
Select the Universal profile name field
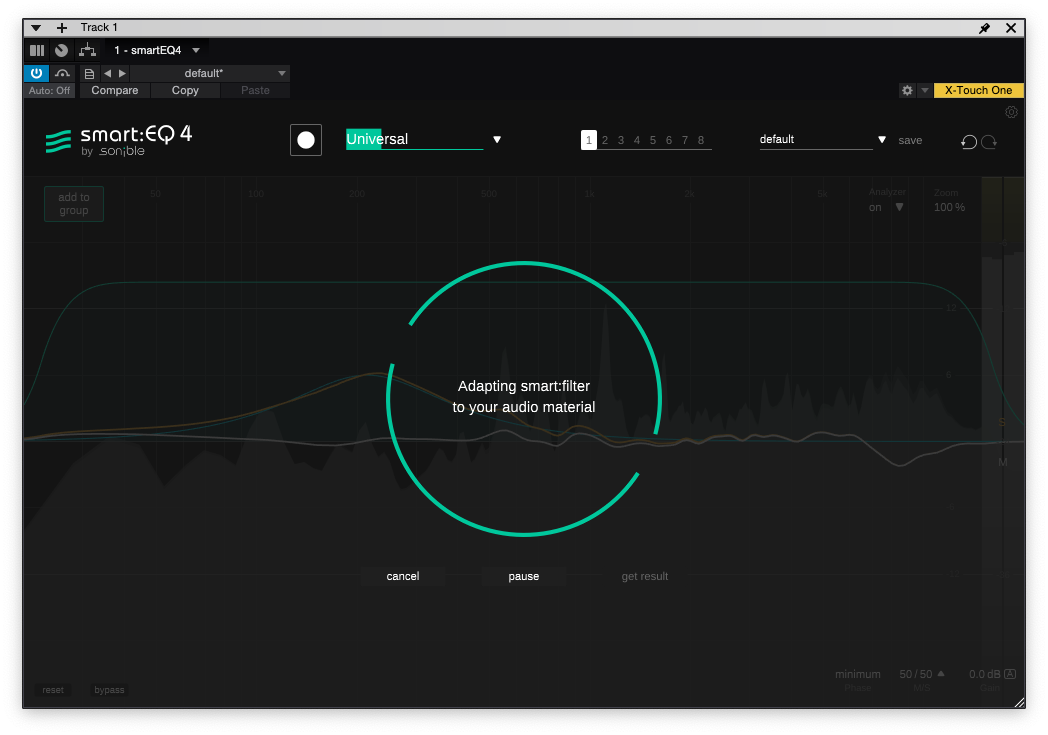(414, 139)
